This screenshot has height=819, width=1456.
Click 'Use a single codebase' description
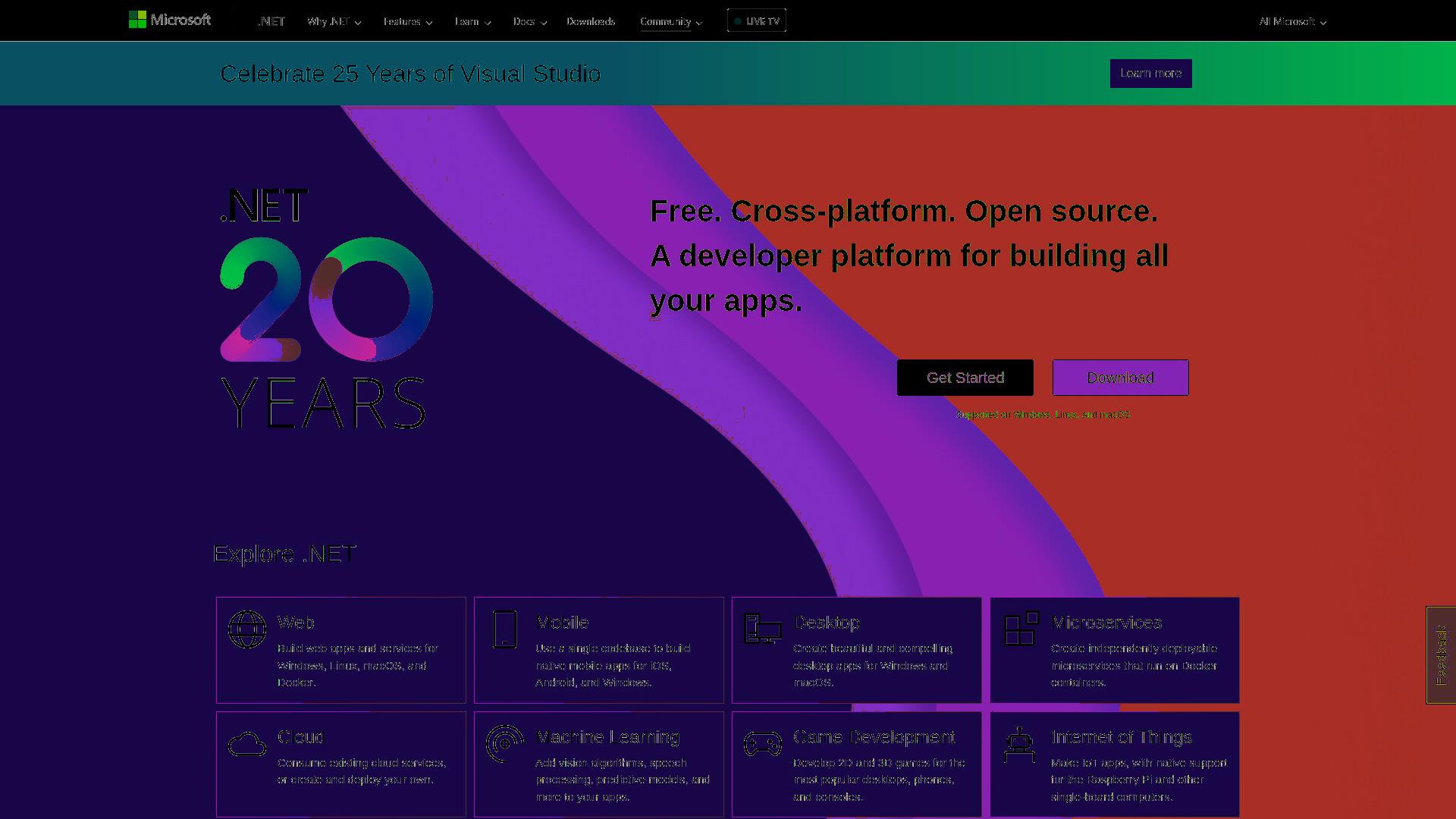[613, 665]
